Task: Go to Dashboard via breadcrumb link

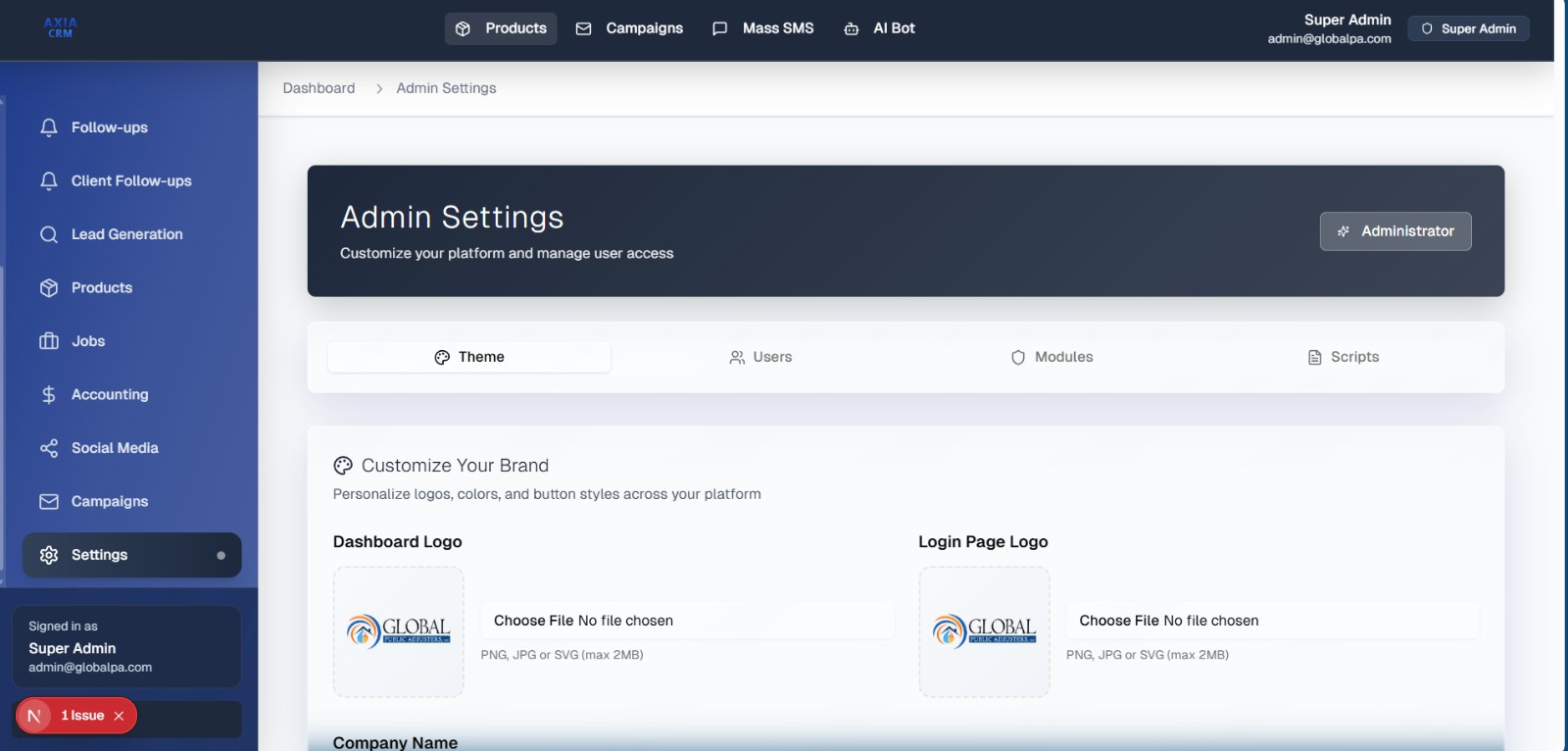Action: coord(318,88)
